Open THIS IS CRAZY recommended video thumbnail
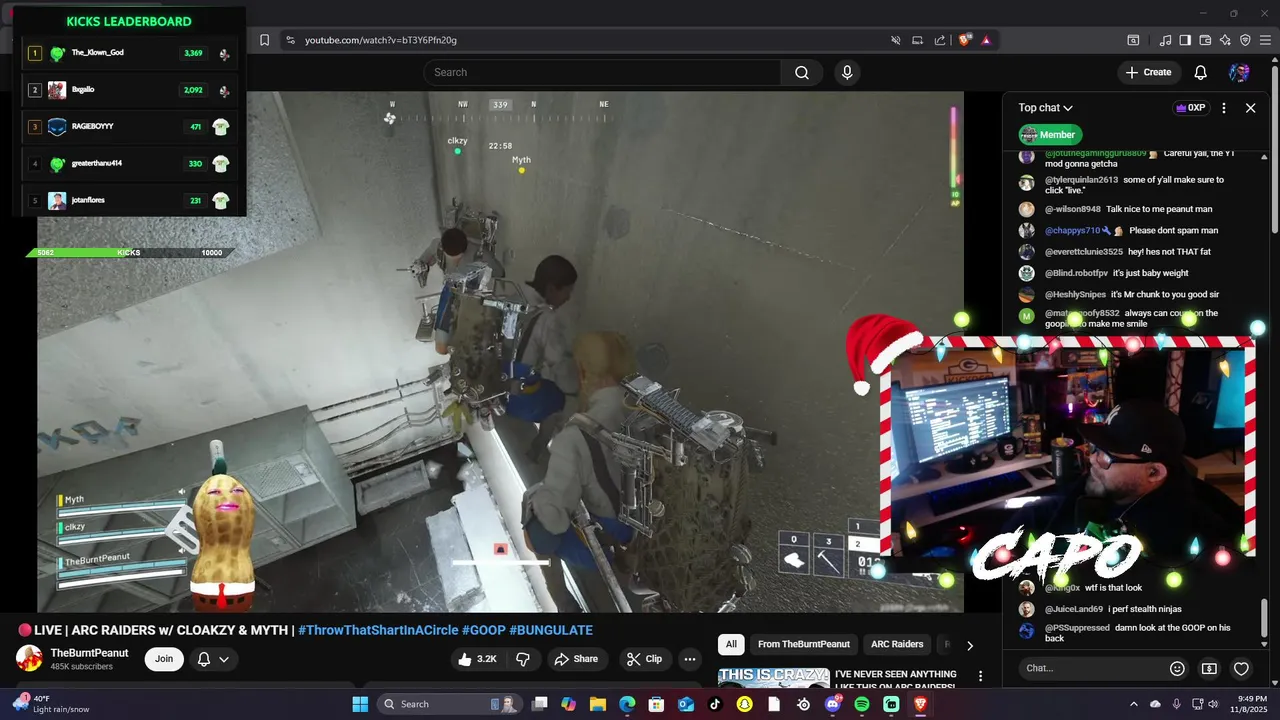Screen dimensions: 1280x720 (x=773, y=677)
